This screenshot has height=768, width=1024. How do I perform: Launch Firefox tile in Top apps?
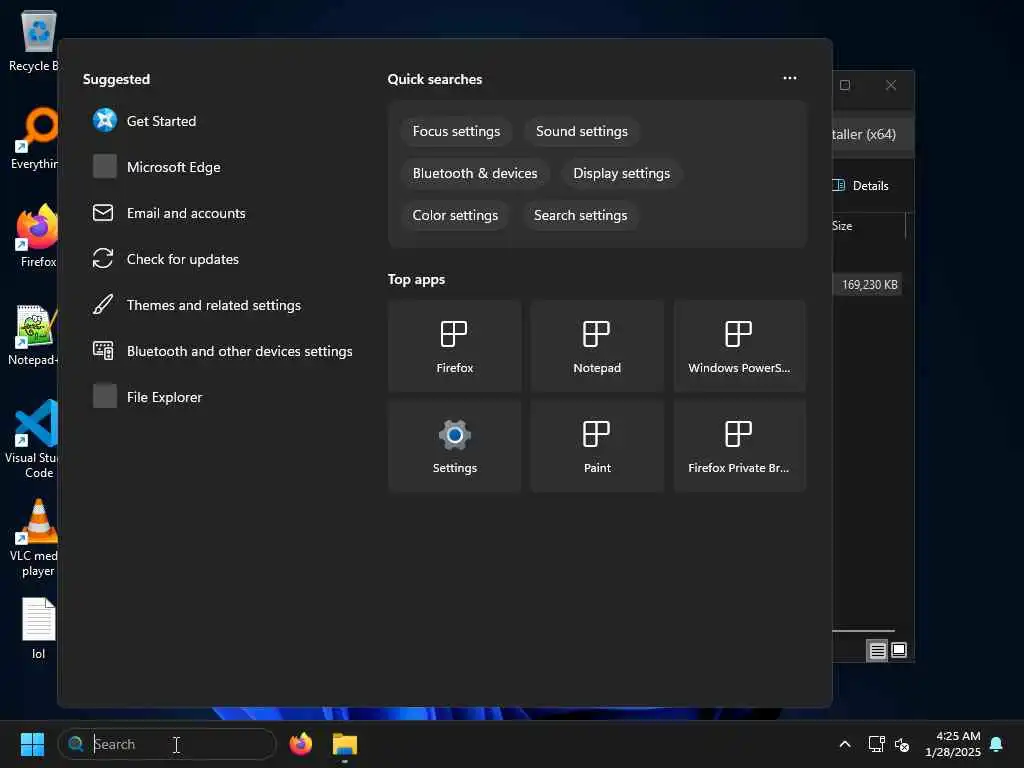click(455, 346)
